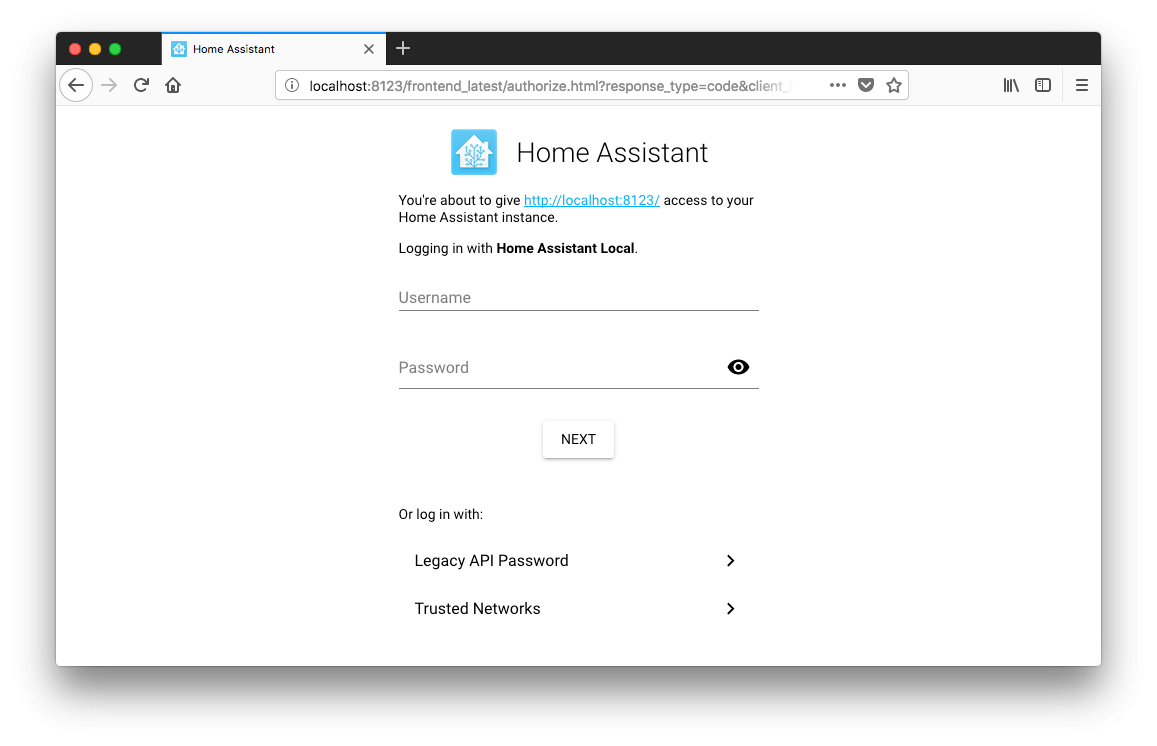Open the Firefox hamburger menu
The image size is (1157, 746).
(x=1082, y=86)
